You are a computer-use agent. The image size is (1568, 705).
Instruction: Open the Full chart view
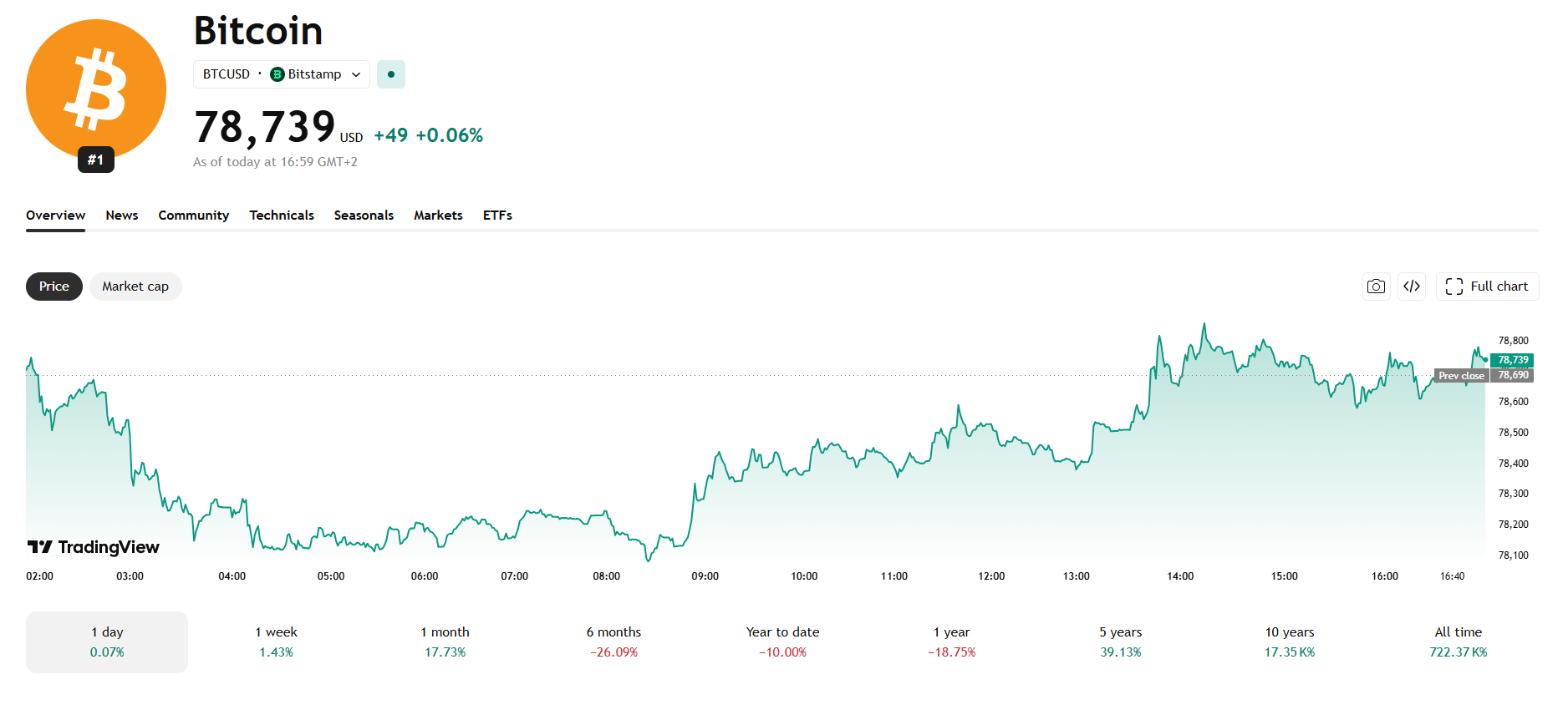click(1487, 287)
